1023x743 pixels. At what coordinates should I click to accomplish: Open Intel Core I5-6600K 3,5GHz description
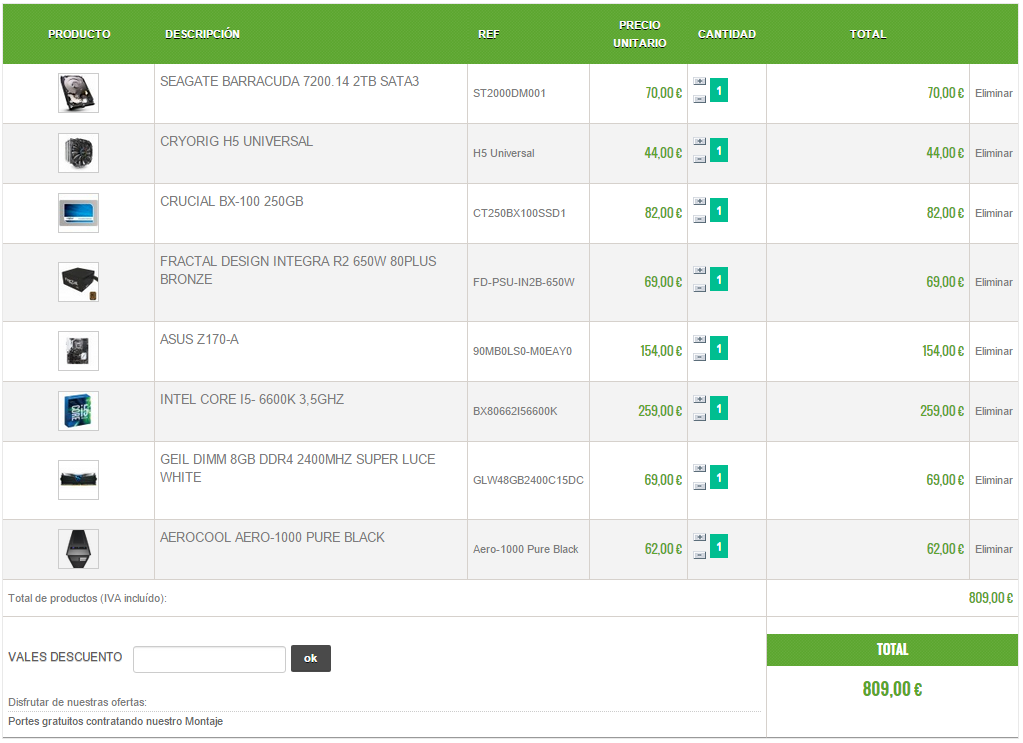(252, 400)
